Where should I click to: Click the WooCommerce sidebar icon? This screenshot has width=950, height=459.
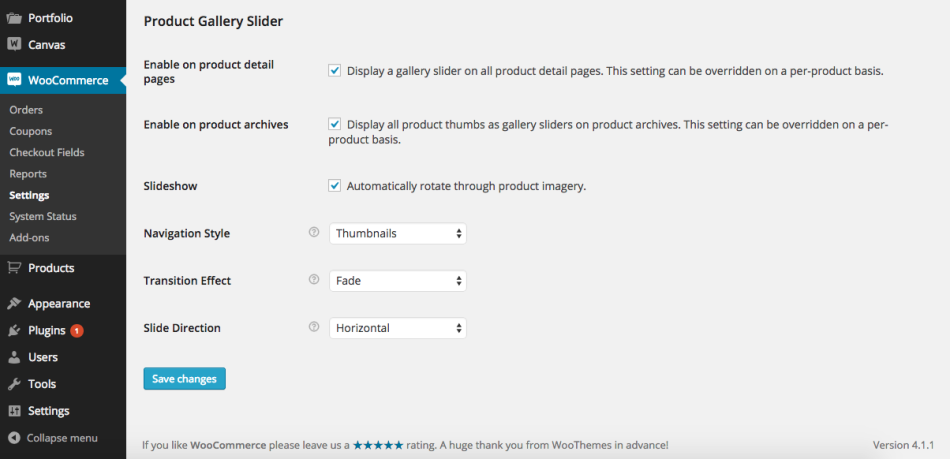click(x=15, y=80)
